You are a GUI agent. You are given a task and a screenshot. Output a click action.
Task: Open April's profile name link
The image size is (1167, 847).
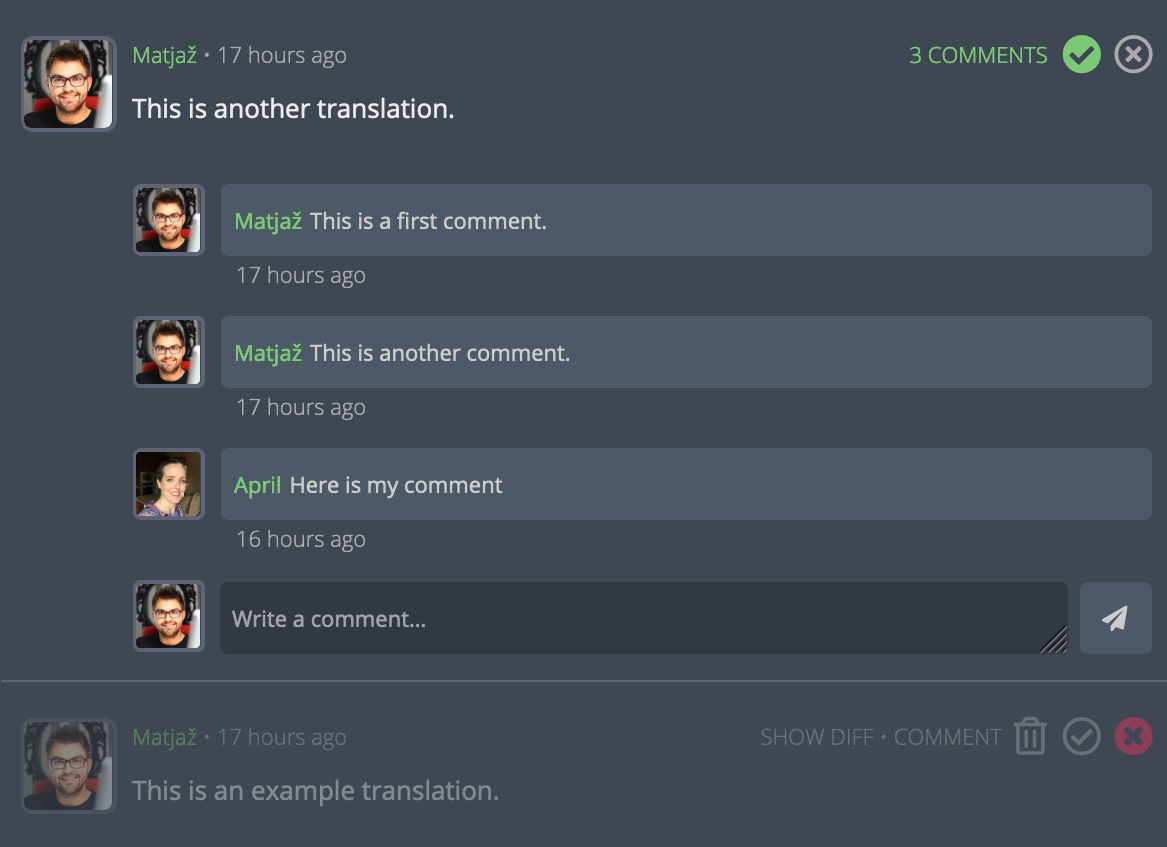click(x=257, y=486)
